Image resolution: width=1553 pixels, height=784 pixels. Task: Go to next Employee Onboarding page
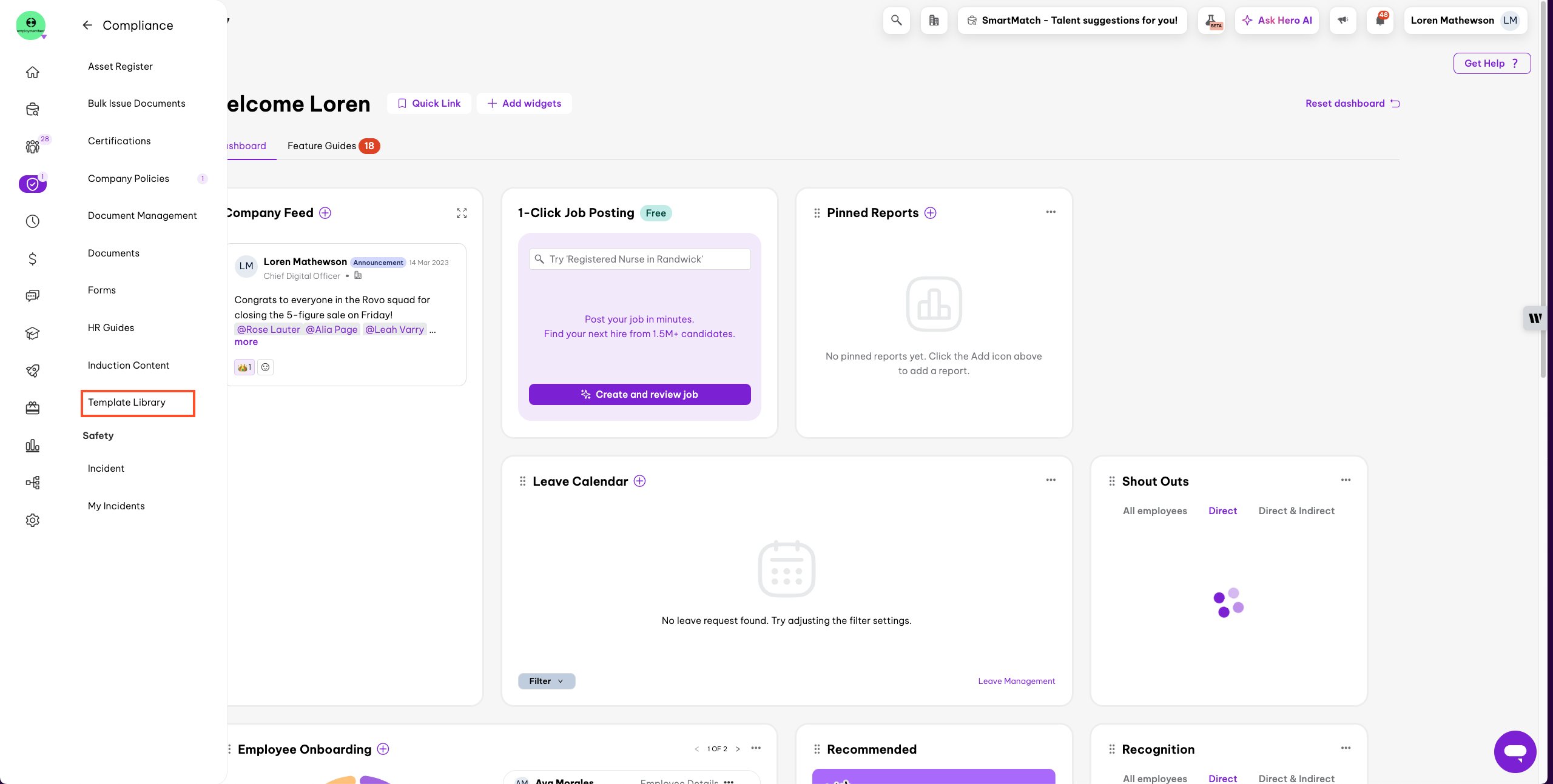[738, 749]
